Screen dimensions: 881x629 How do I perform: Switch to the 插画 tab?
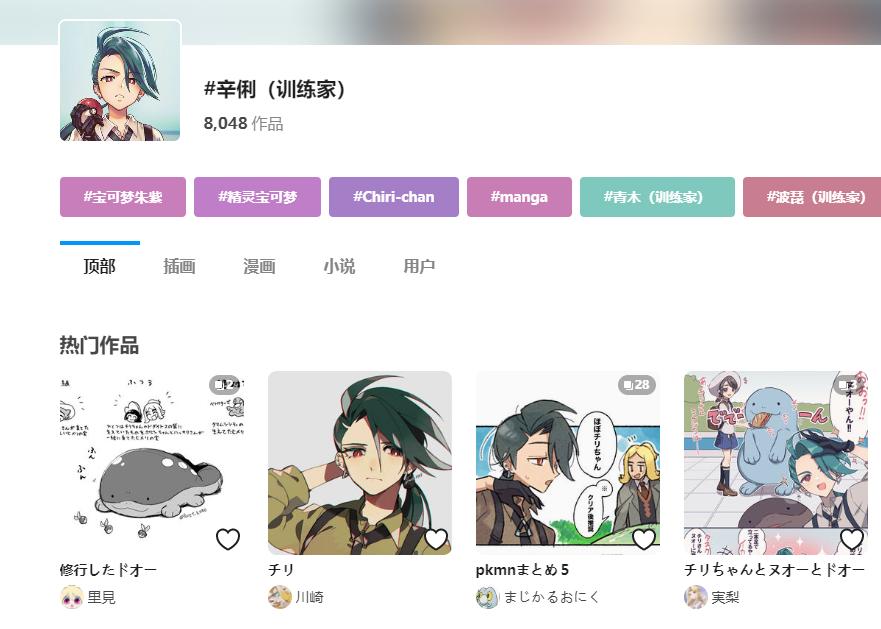179,266
